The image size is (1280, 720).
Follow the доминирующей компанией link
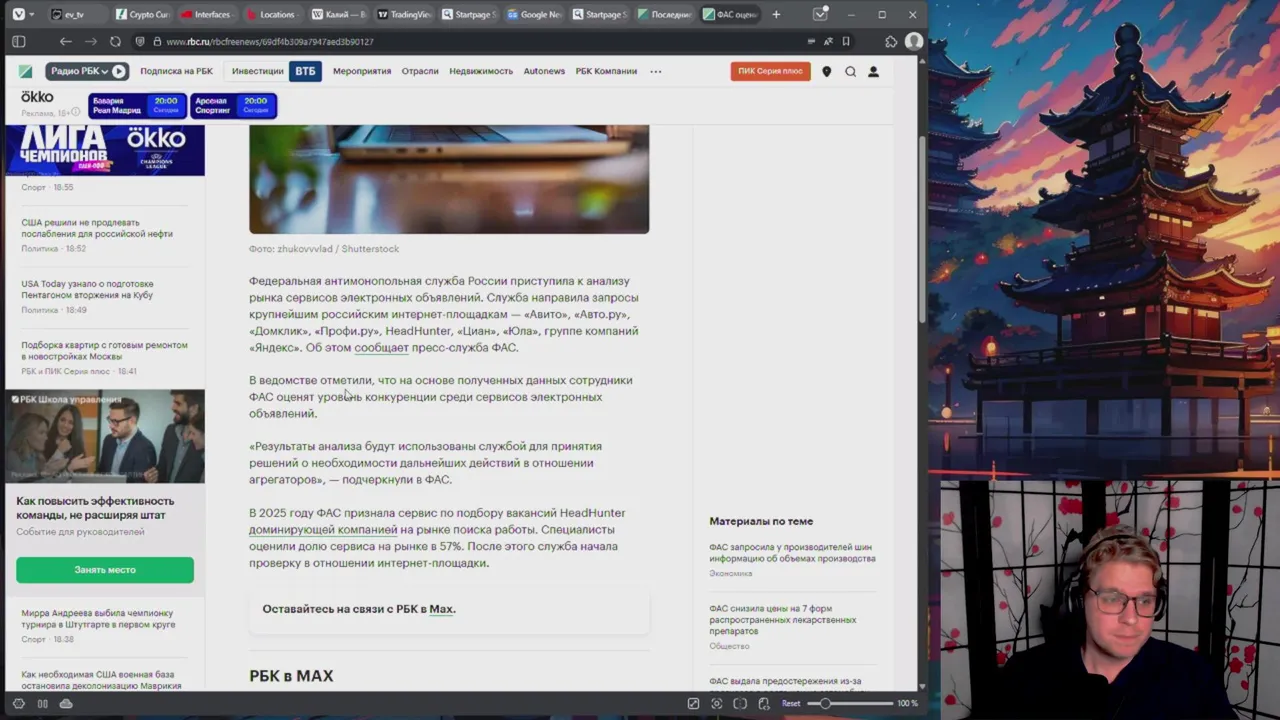(x=323, y=529)
